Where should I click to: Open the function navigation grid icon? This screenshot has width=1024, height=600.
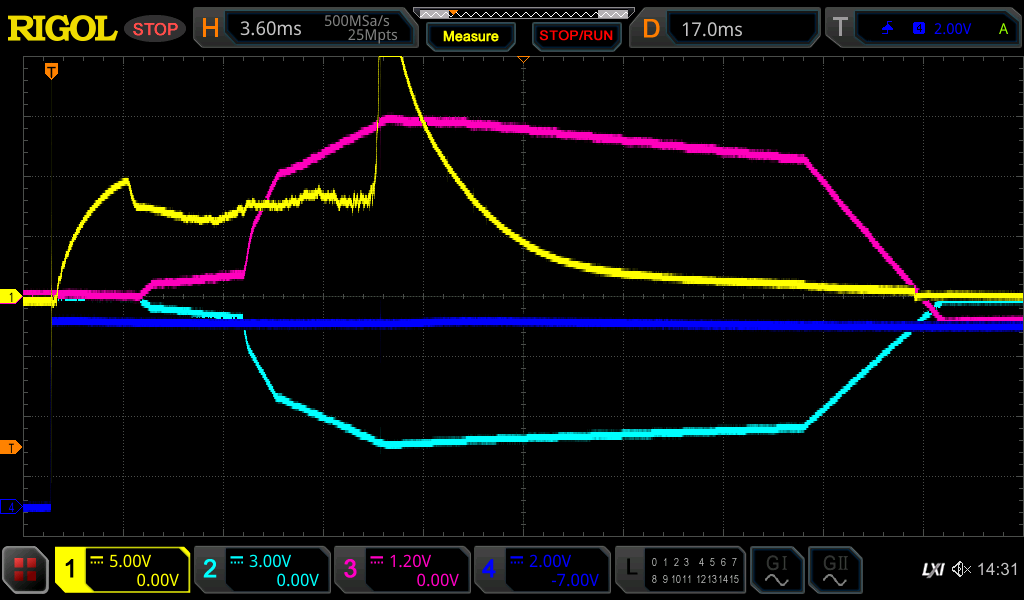[26, 570]
